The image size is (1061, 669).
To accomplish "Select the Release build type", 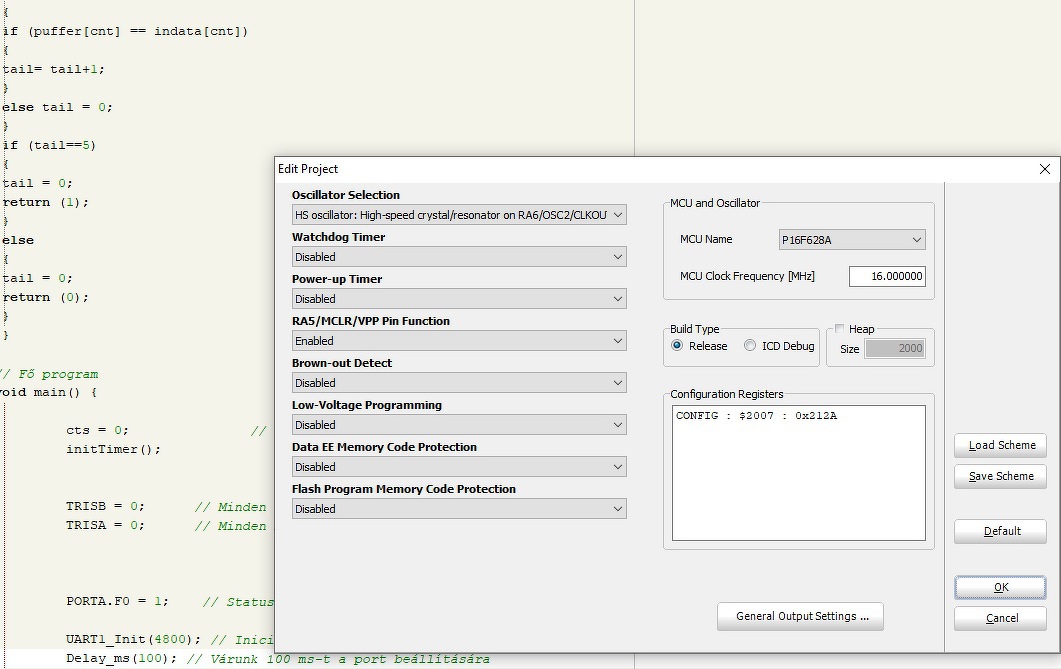I will 678,346.
